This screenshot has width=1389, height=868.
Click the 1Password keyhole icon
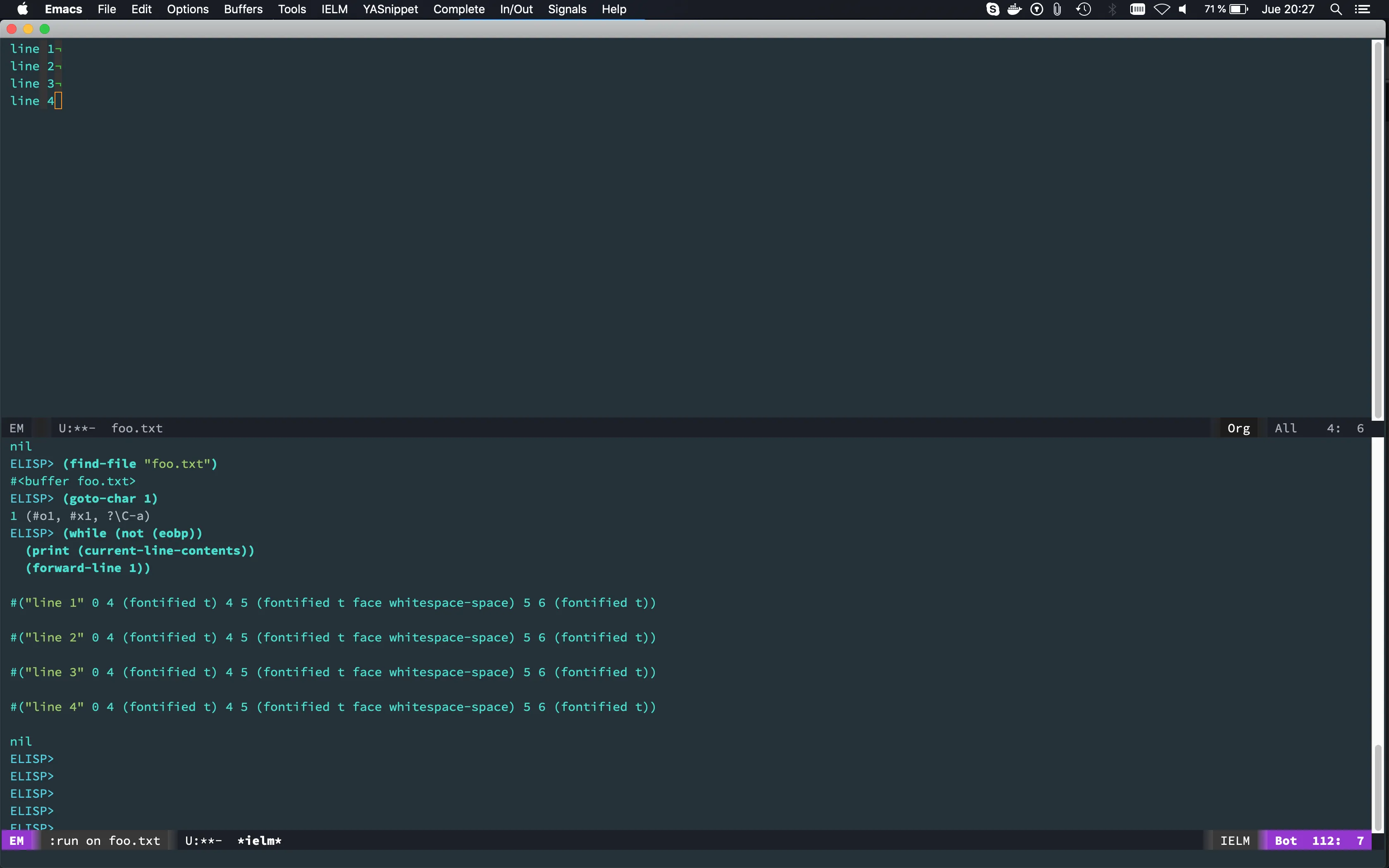pos(1037,9)
